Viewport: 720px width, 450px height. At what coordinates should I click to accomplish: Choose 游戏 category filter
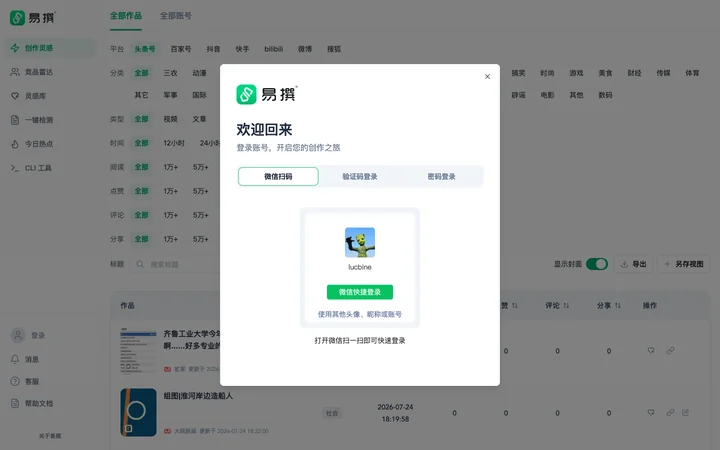pos(576,73)
